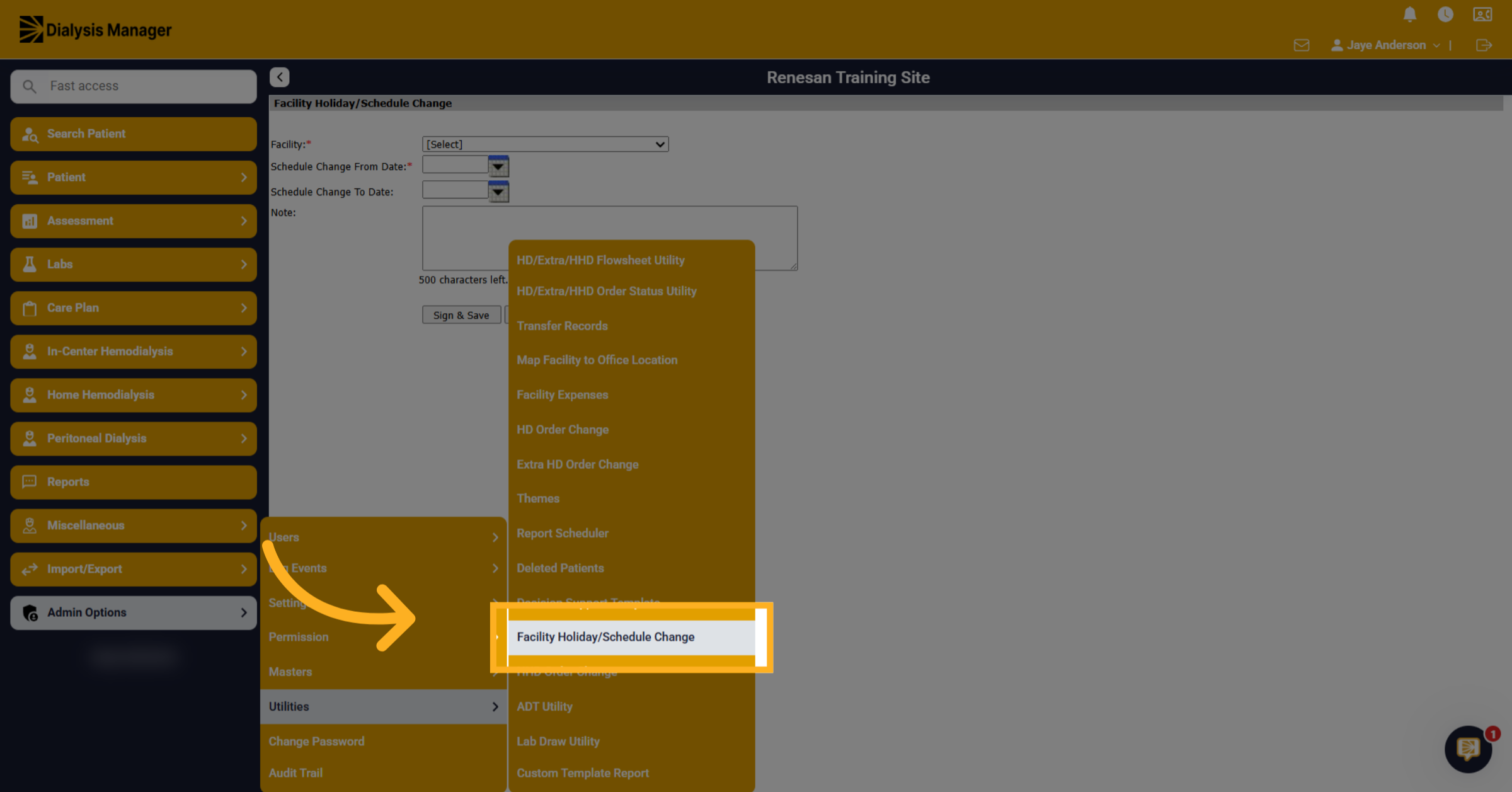Expand the Patient sidebar menu
1512x792 pixels.
pos(134,177)
